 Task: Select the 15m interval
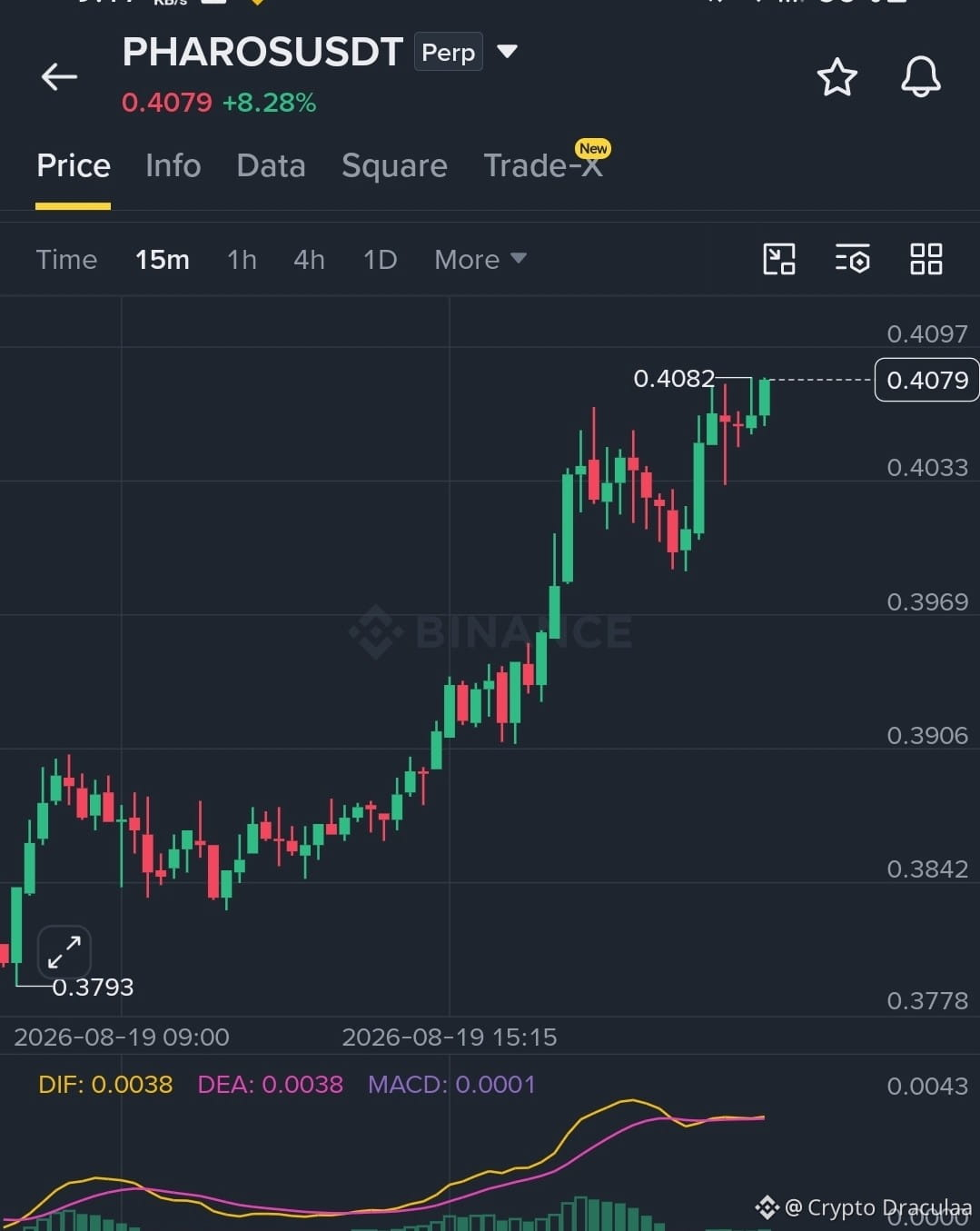tap(163, 259)
